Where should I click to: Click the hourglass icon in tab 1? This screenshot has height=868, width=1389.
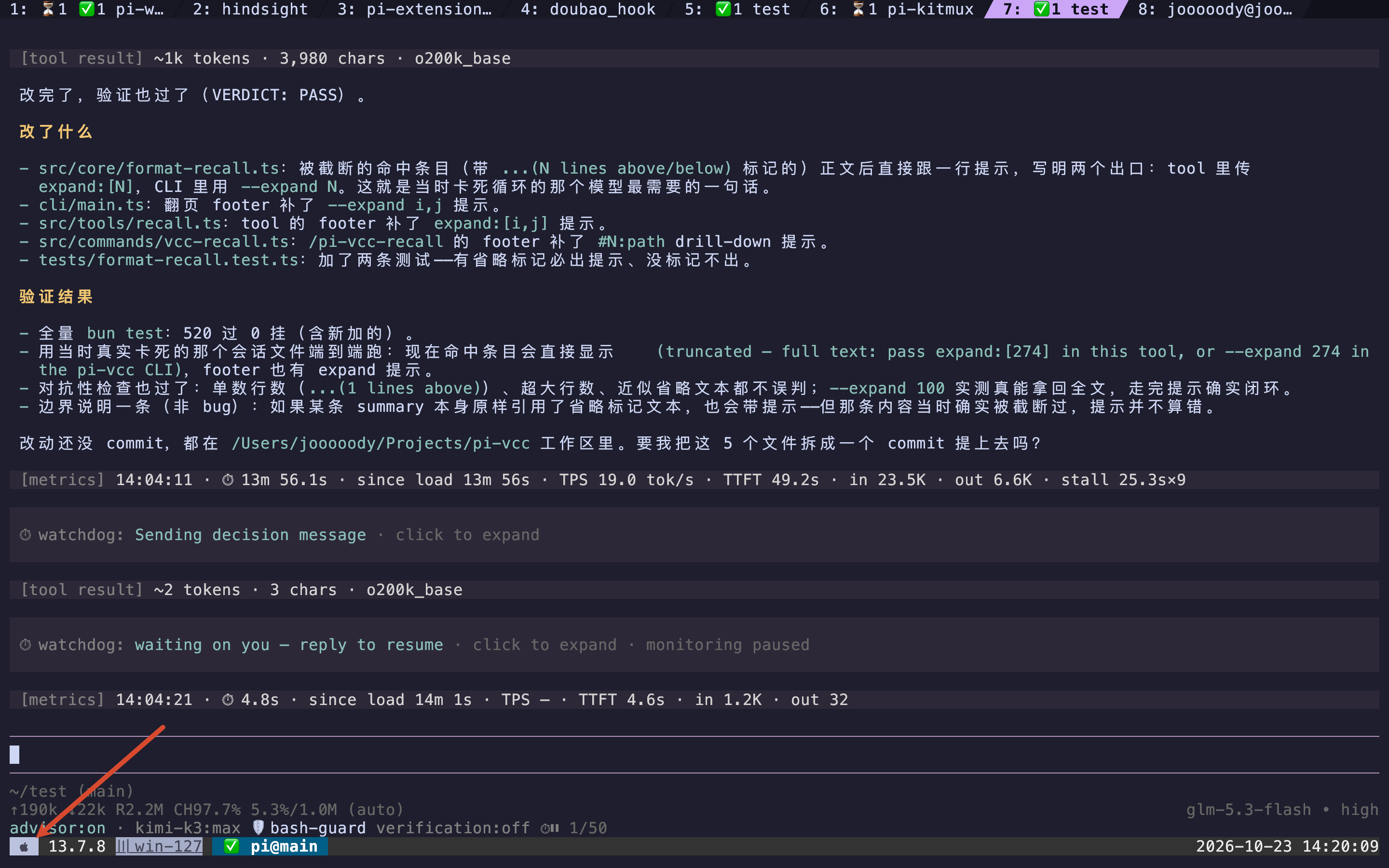(x=48, y=9)
